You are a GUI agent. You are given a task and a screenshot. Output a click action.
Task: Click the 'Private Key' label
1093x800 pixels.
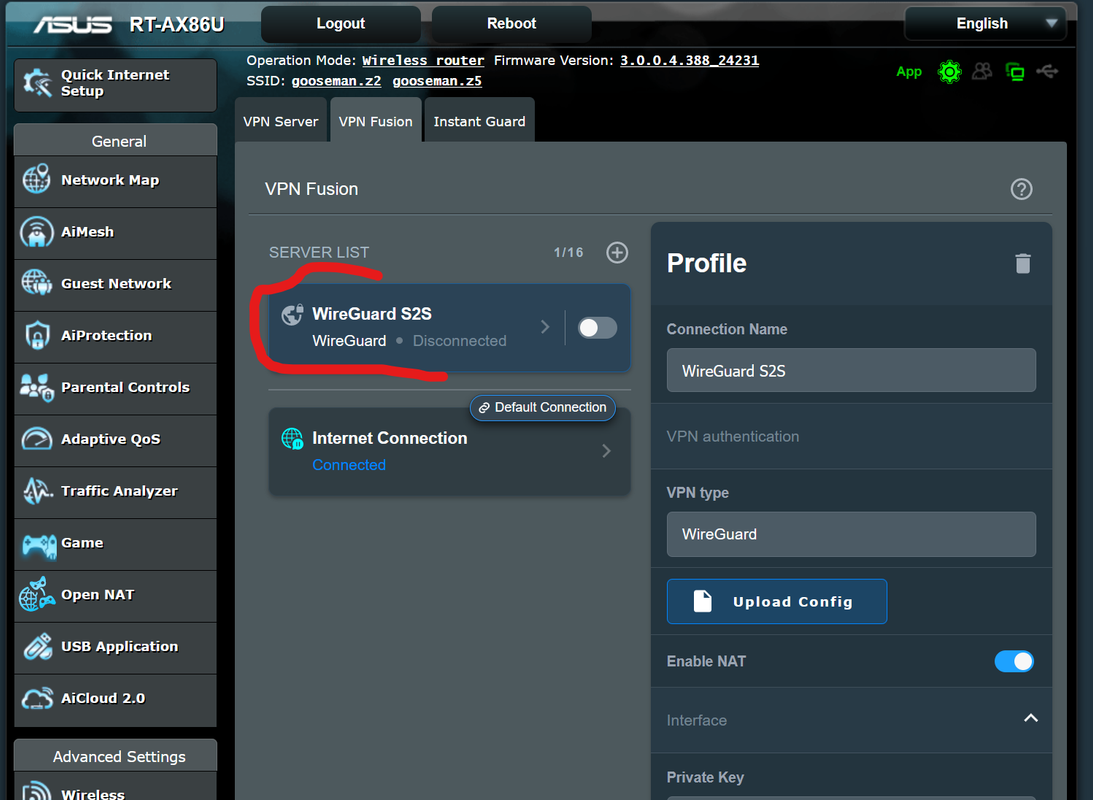point(705,777)
